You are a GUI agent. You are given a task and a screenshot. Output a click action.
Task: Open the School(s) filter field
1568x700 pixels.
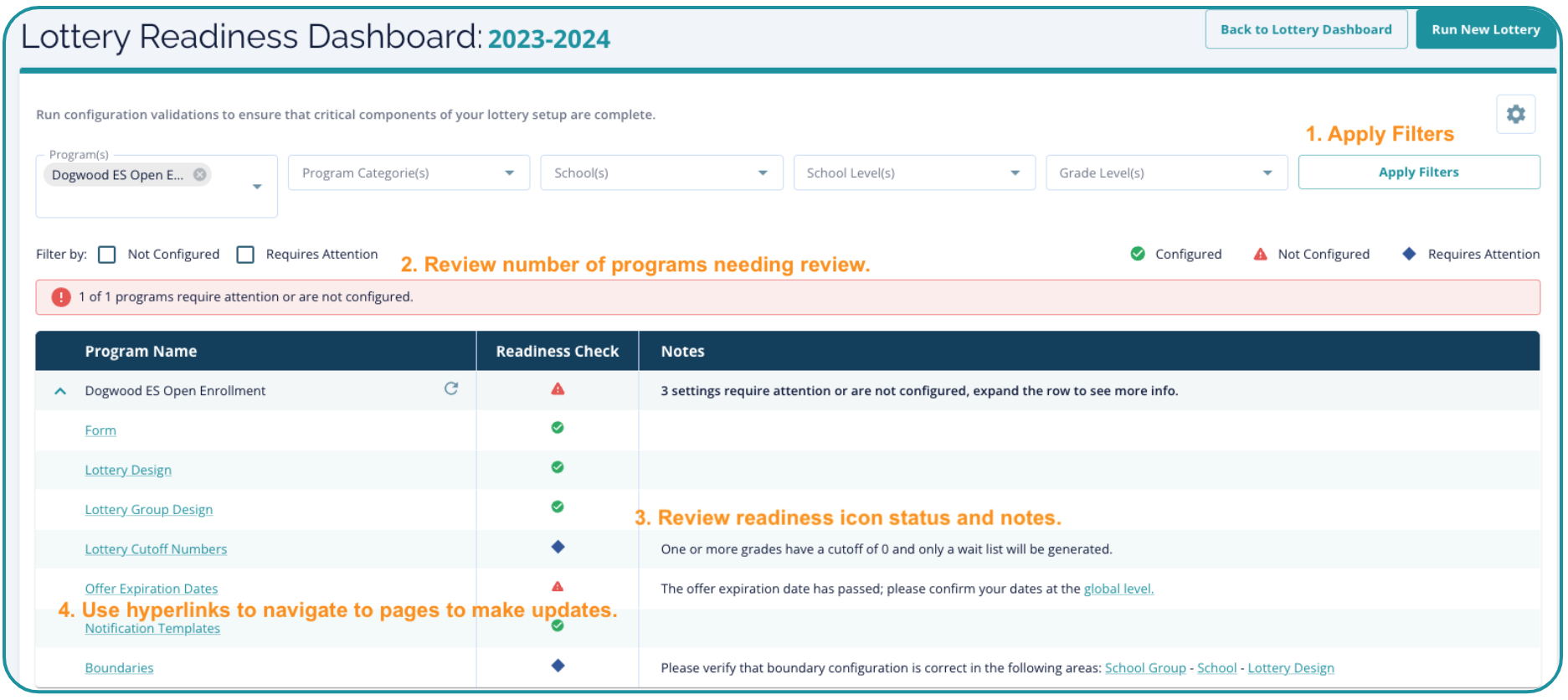click(661, 173)
